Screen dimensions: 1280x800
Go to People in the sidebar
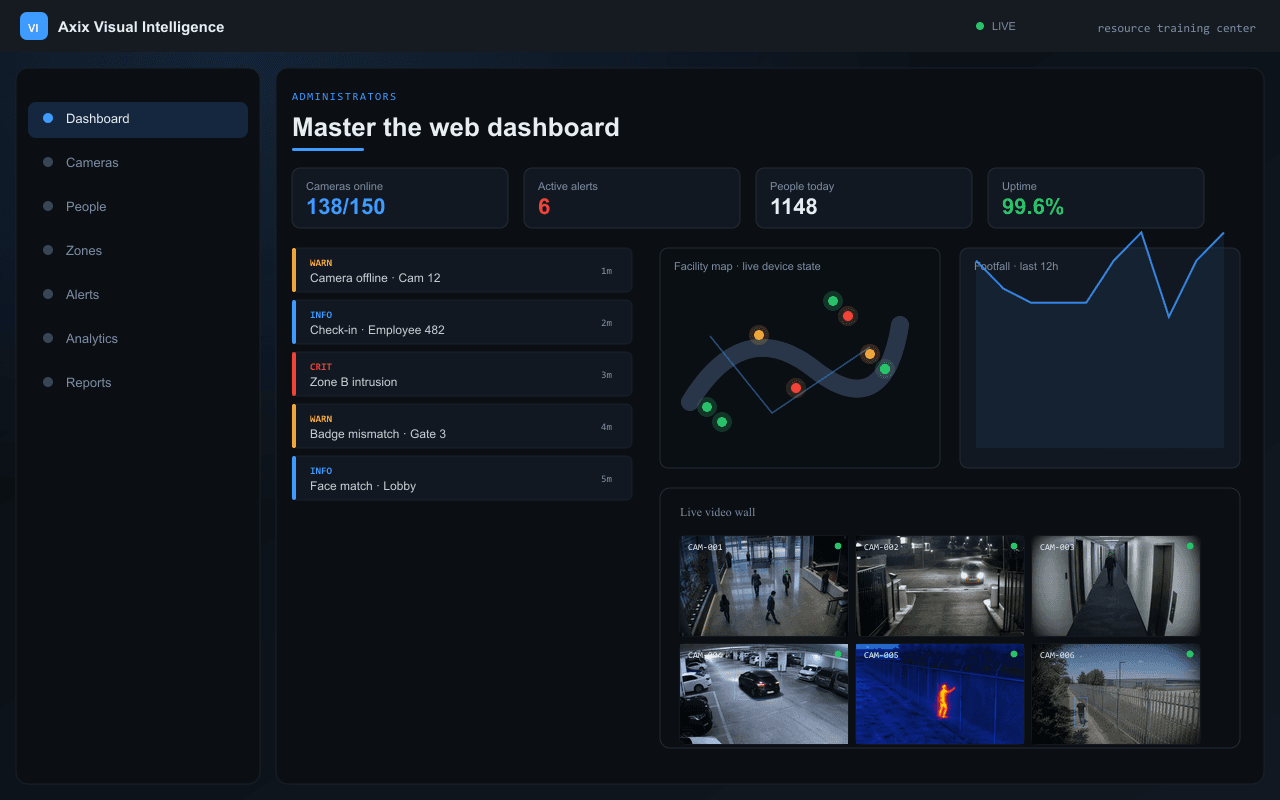(x=138, y=207)
